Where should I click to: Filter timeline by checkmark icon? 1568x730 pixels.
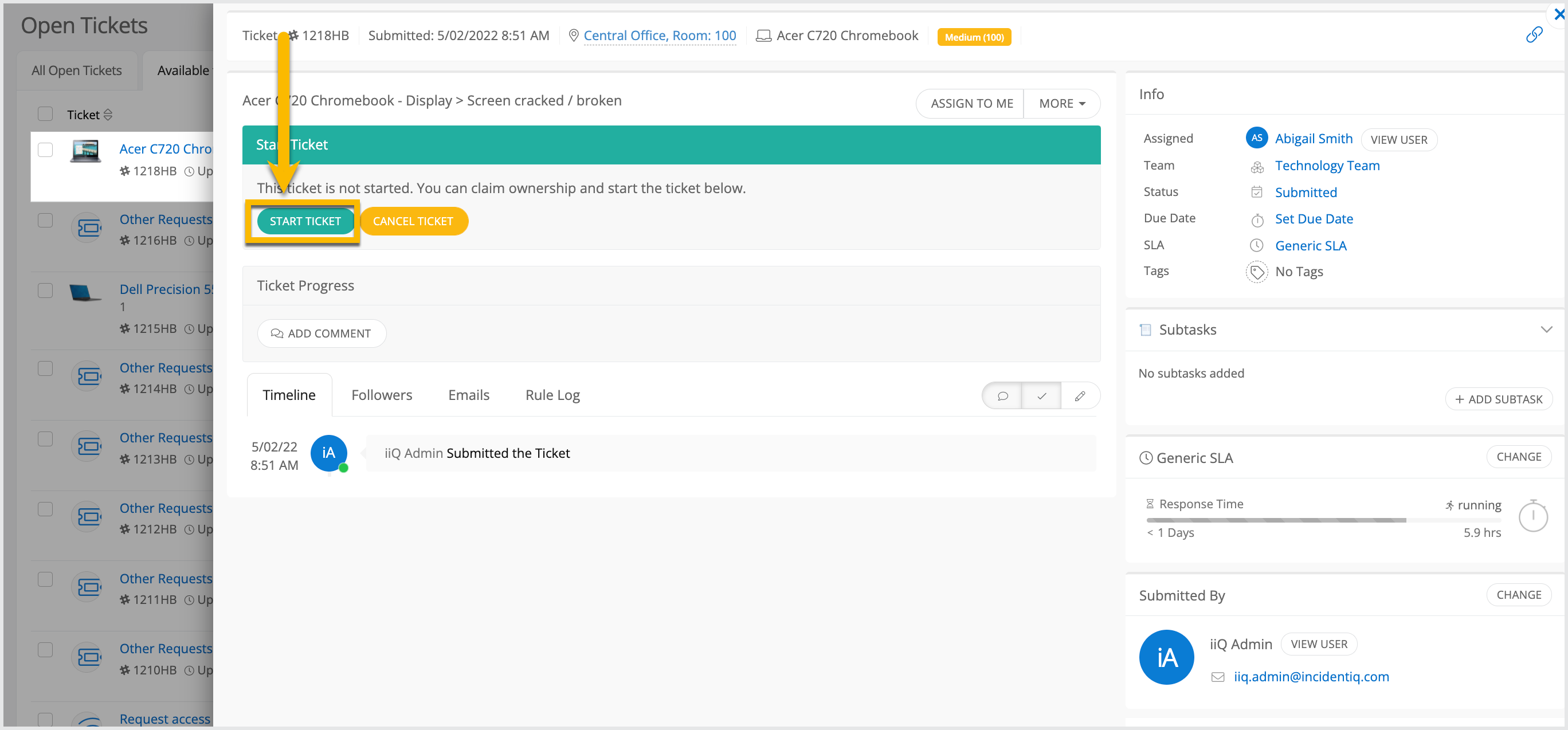coord(1041,396)
